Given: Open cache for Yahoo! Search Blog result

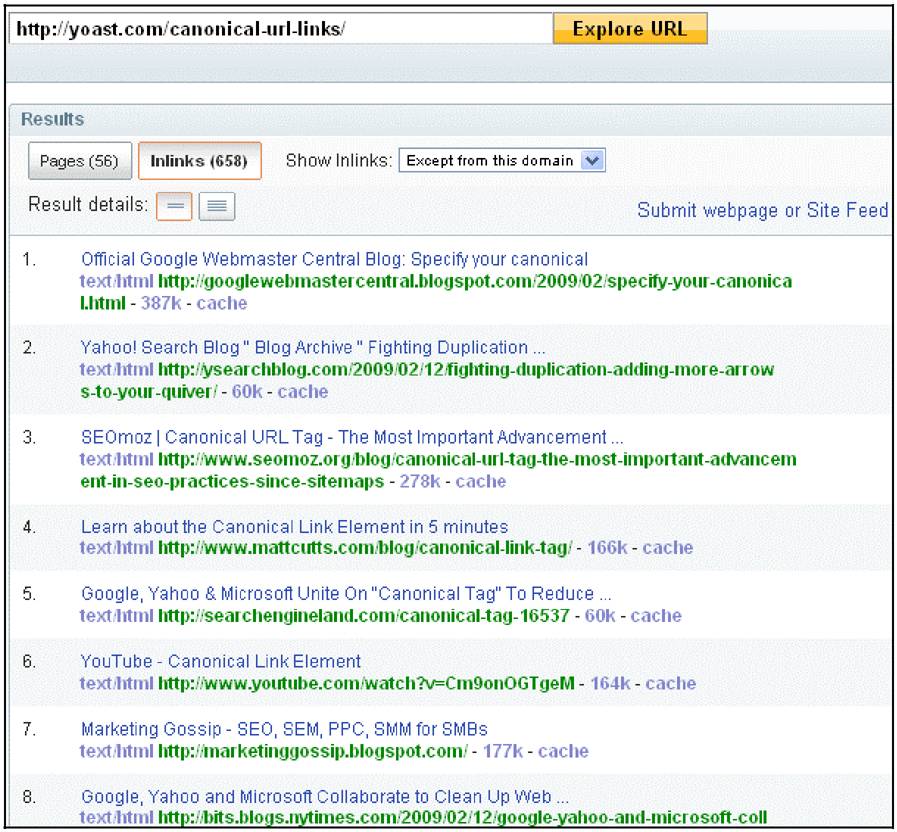Looking at the screenshot, I should [303, 391].
